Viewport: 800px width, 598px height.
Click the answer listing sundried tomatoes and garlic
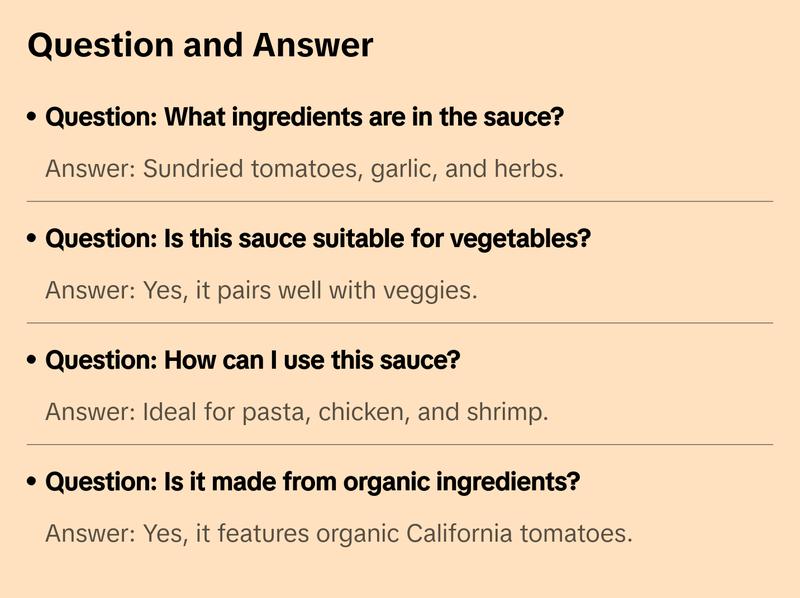[304, 169]
